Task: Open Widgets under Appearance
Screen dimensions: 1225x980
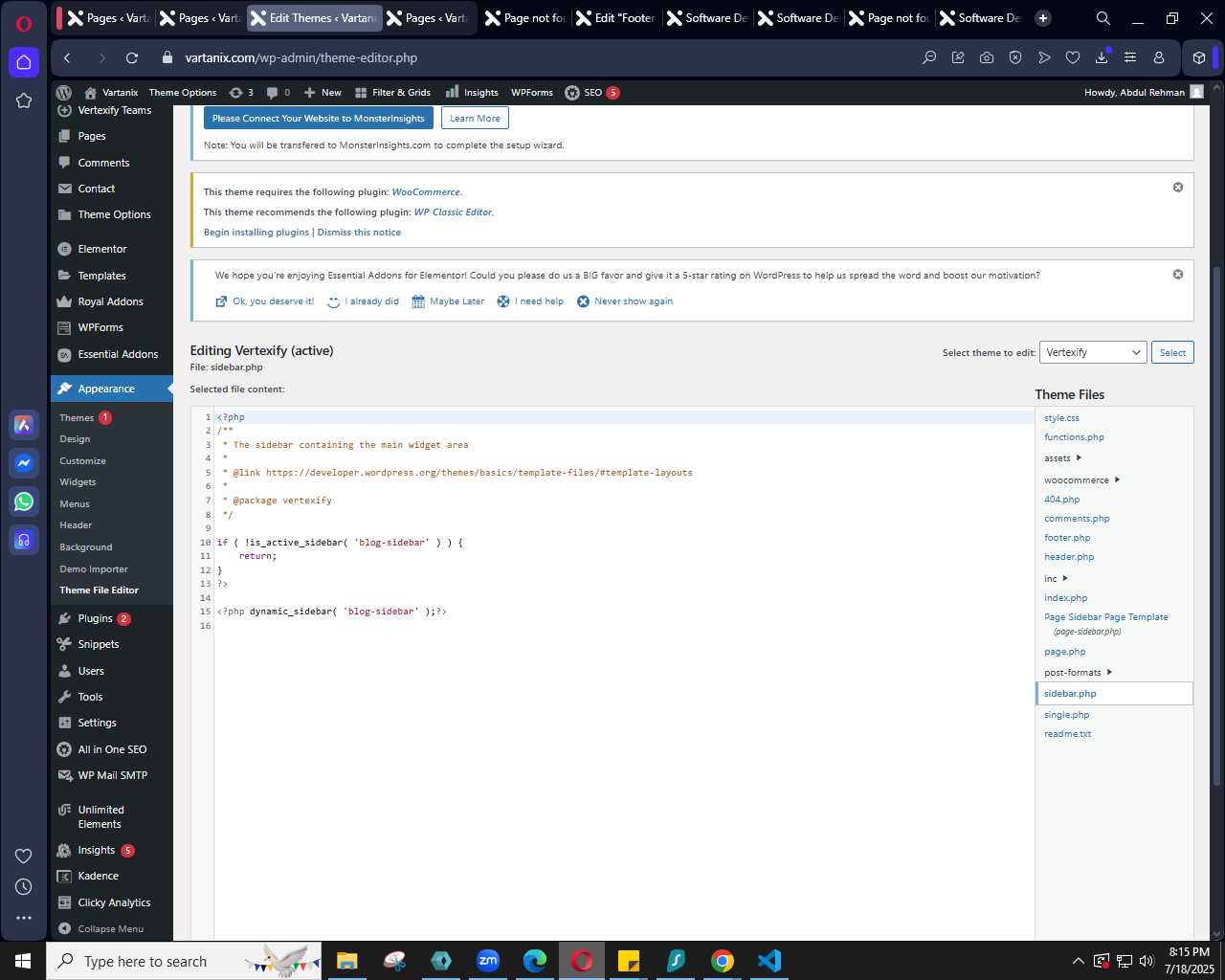Action: (x=78, y=482)
